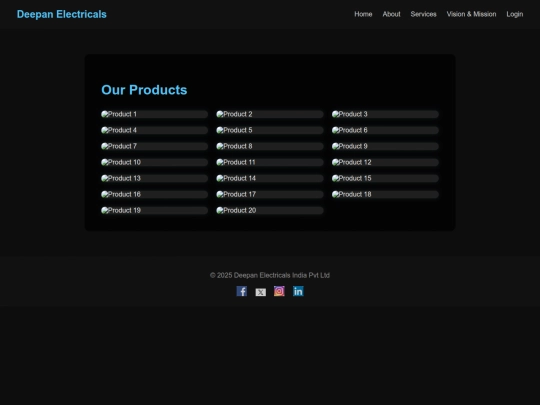Open the About nav link
540x405 pixels.
click(392, 14)
